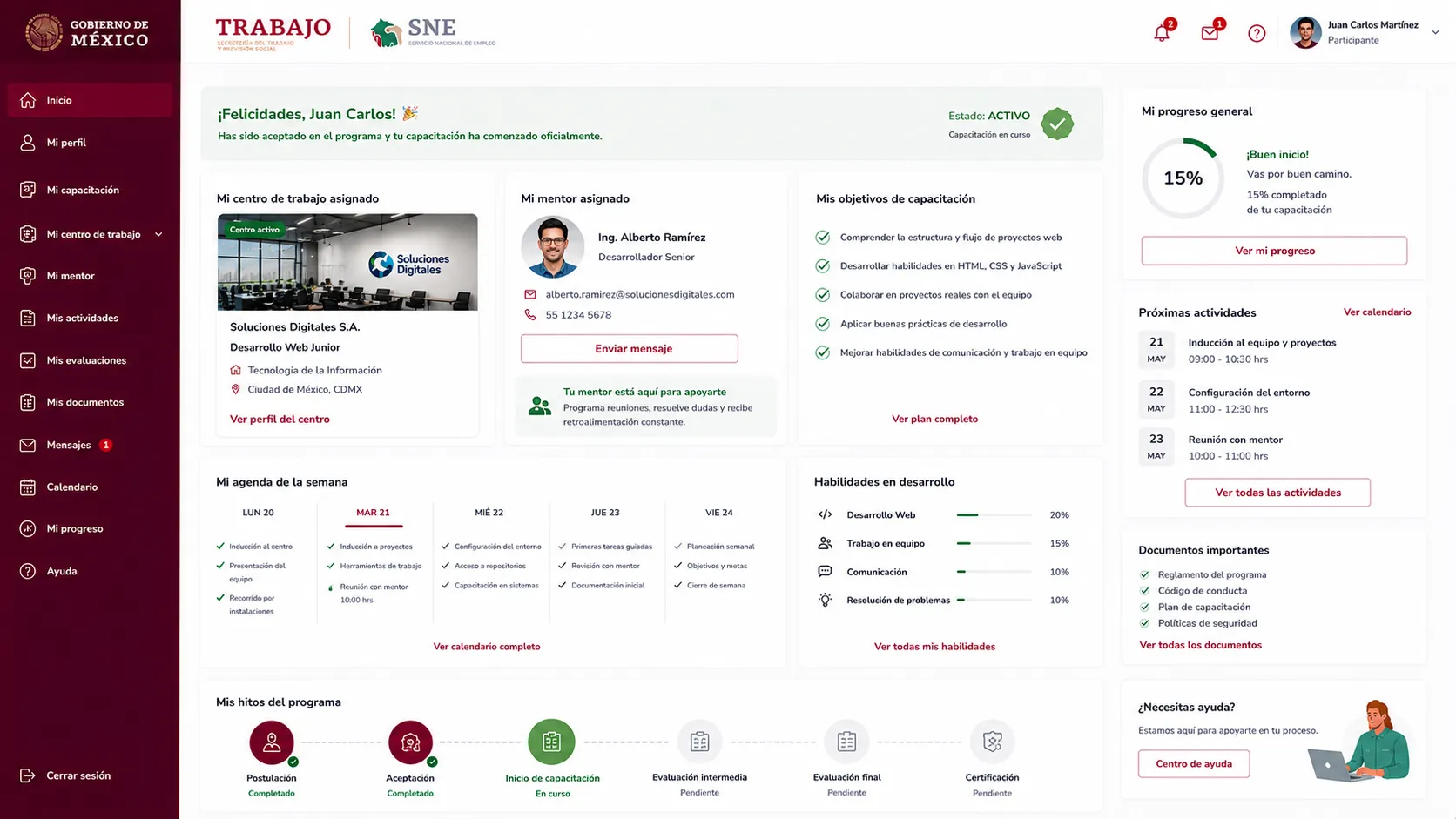Click the Evaluación intermedia milestone icon

699,742
